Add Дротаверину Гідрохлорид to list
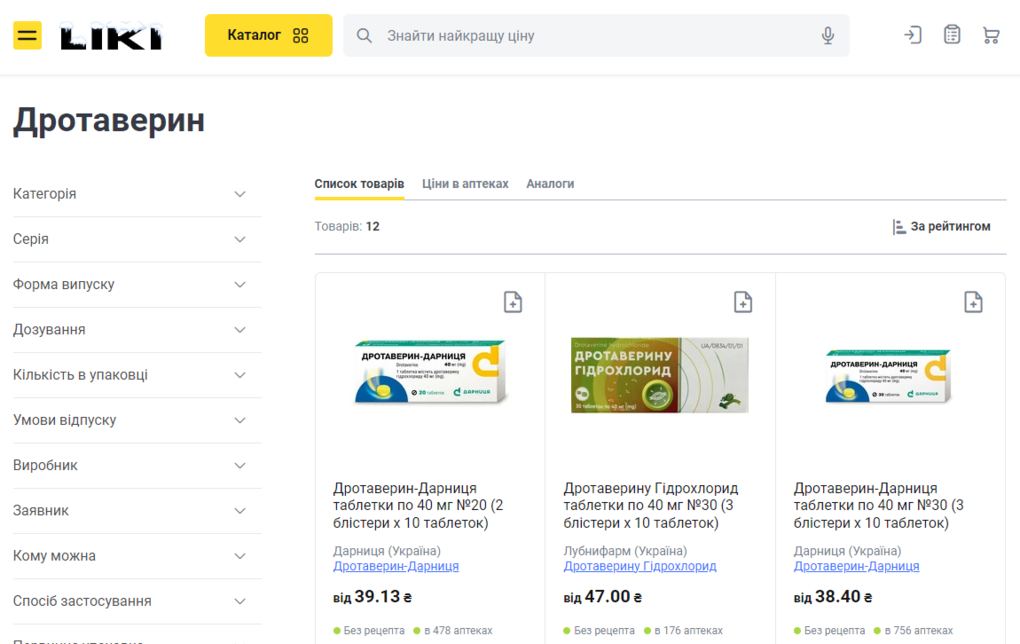The width and height of the screenshot is (1020, 644). (x=742, y=302)
